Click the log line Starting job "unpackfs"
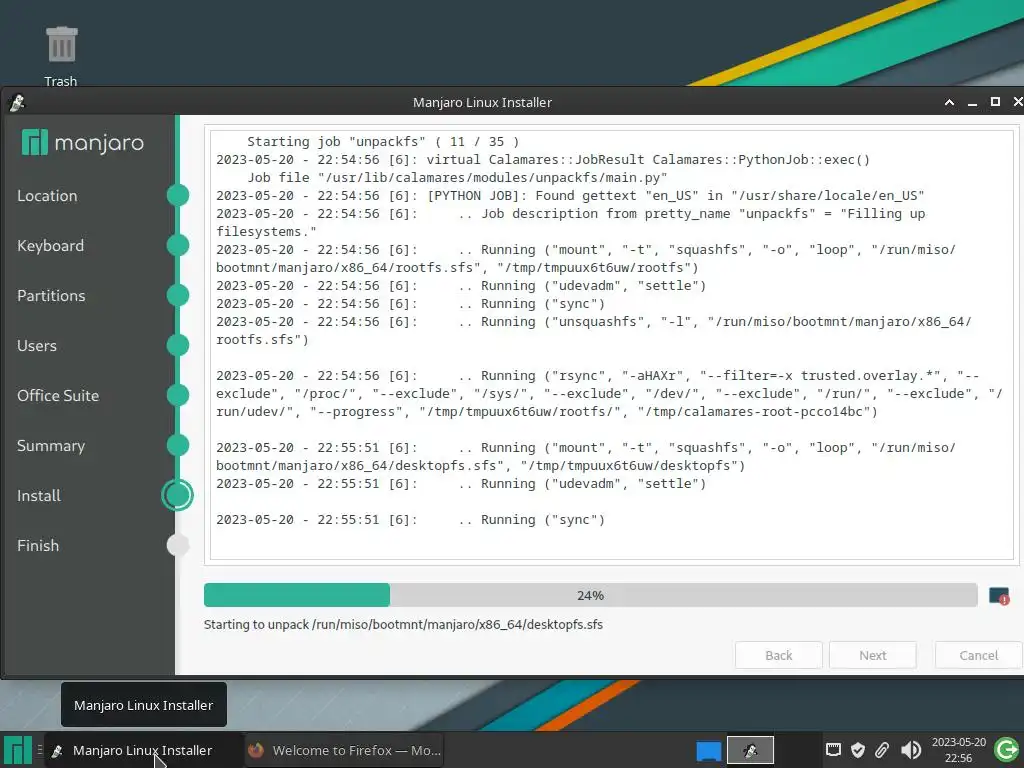The image size is (1024, 768). [383, 142]
